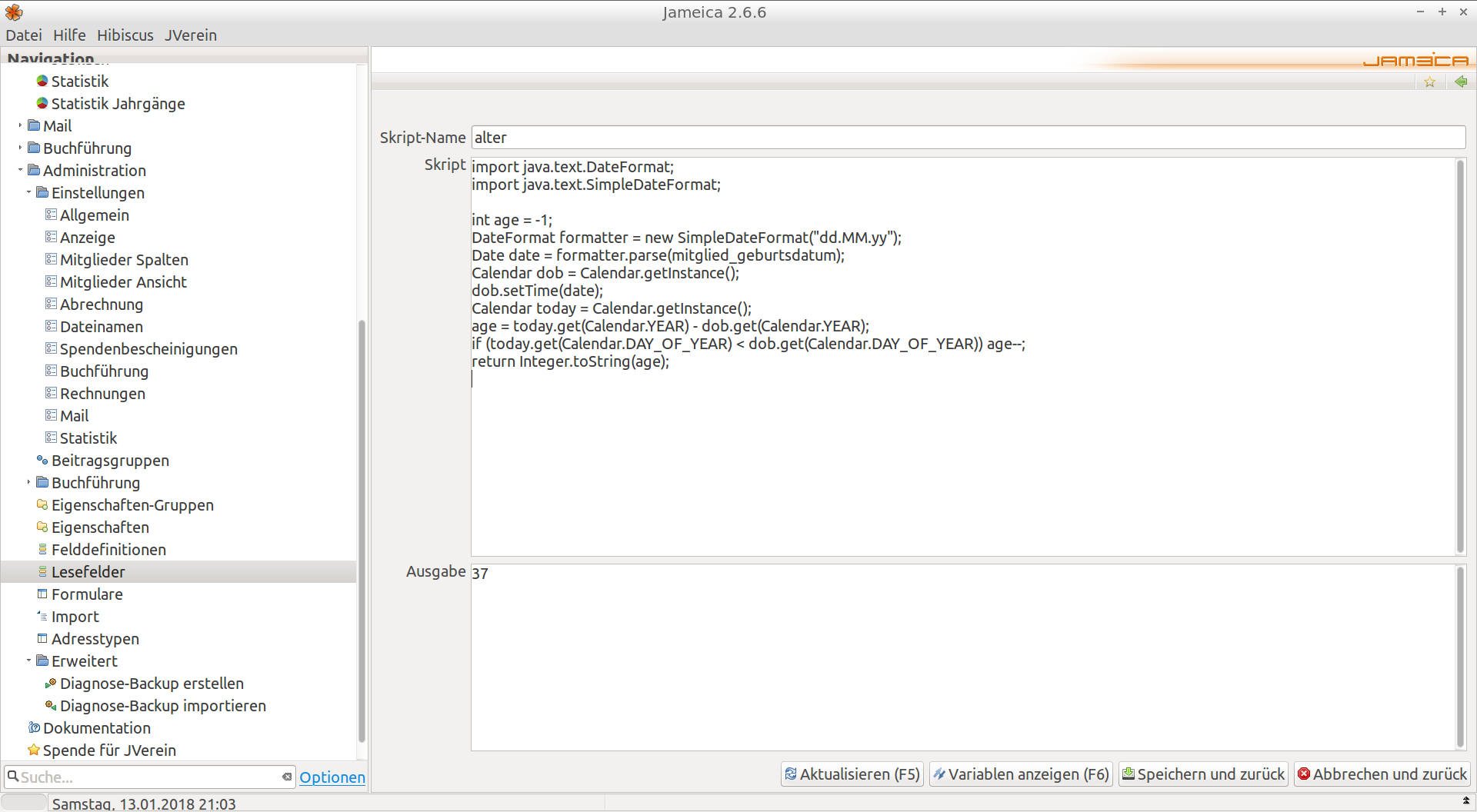The height and width of the screenshot is (812, 1477).
Task: Click the Diagnose-Backup erstellen icon
Action: pyautogui.click(x=51, y=684)
